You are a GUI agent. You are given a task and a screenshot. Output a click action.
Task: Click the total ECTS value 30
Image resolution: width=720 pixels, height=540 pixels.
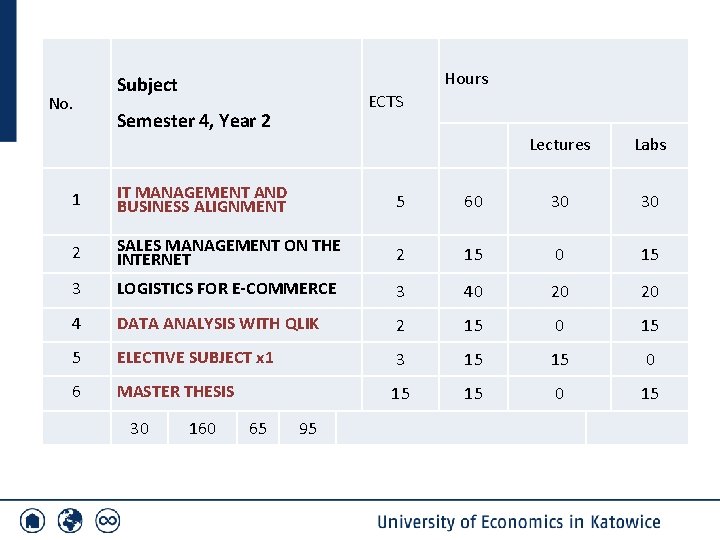pos(139,428)
